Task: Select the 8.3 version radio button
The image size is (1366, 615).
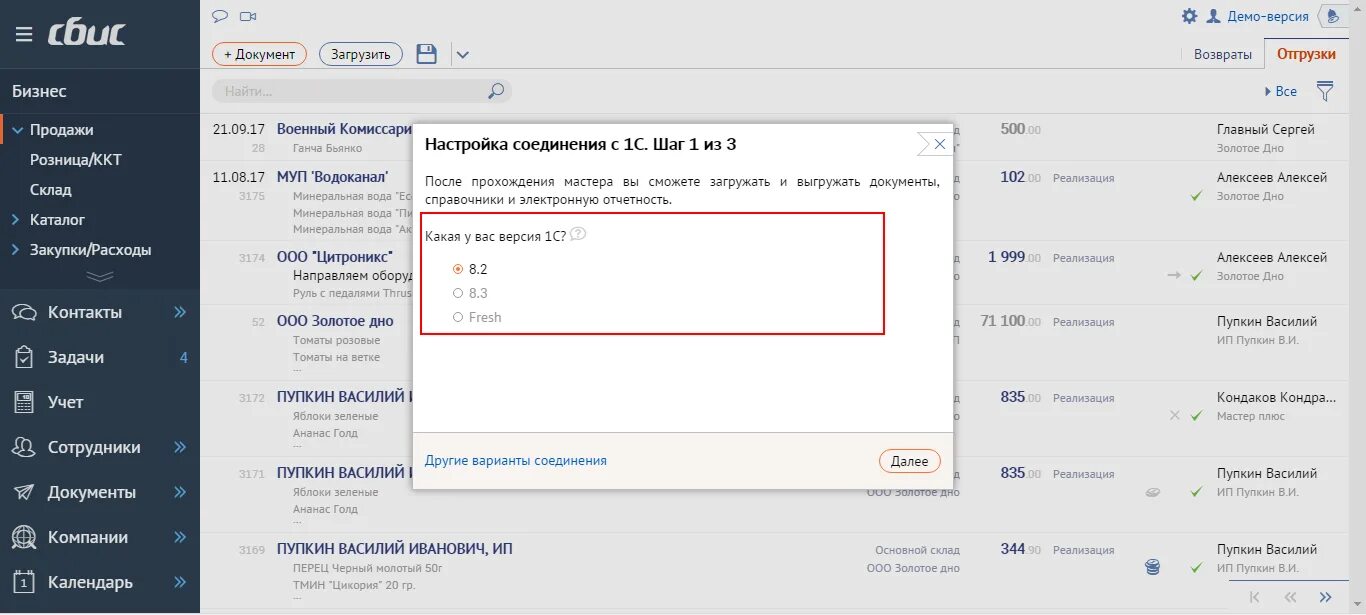Action: pos(458,293)
